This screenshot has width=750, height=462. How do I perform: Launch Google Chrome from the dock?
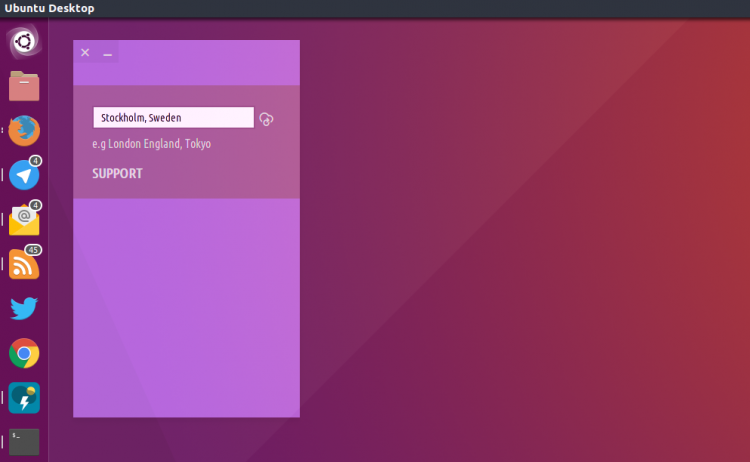[x=24, y=353]
